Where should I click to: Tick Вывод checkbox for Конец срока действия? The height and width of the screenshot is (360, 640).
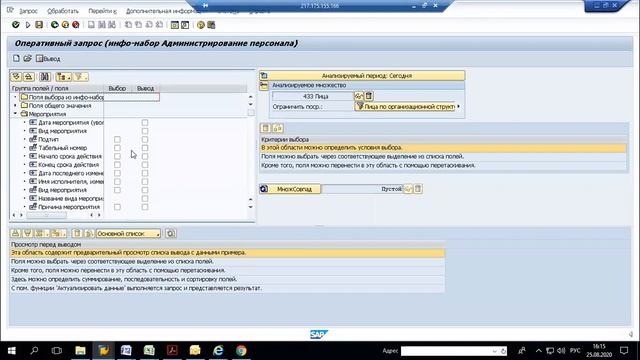[145, 165]
